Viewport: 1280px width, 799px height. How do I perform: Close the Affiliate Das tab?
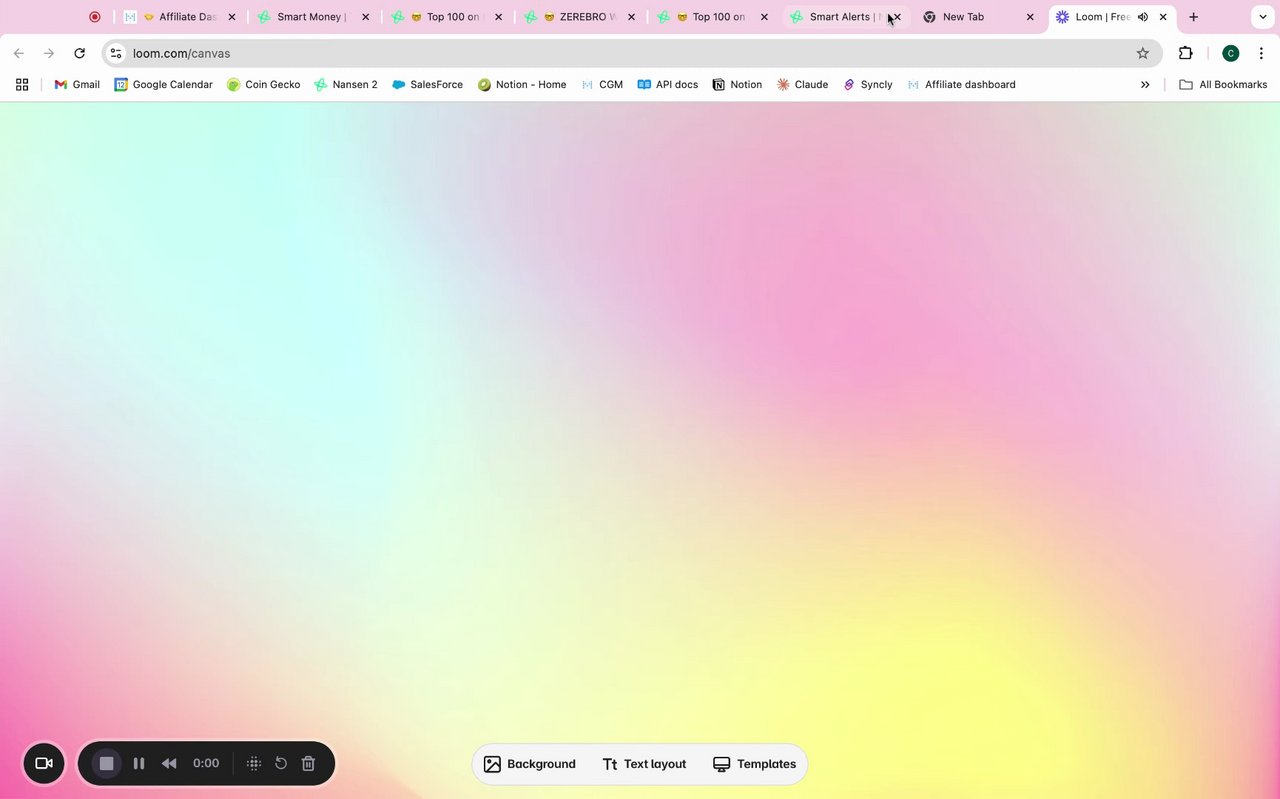point(232,17)
